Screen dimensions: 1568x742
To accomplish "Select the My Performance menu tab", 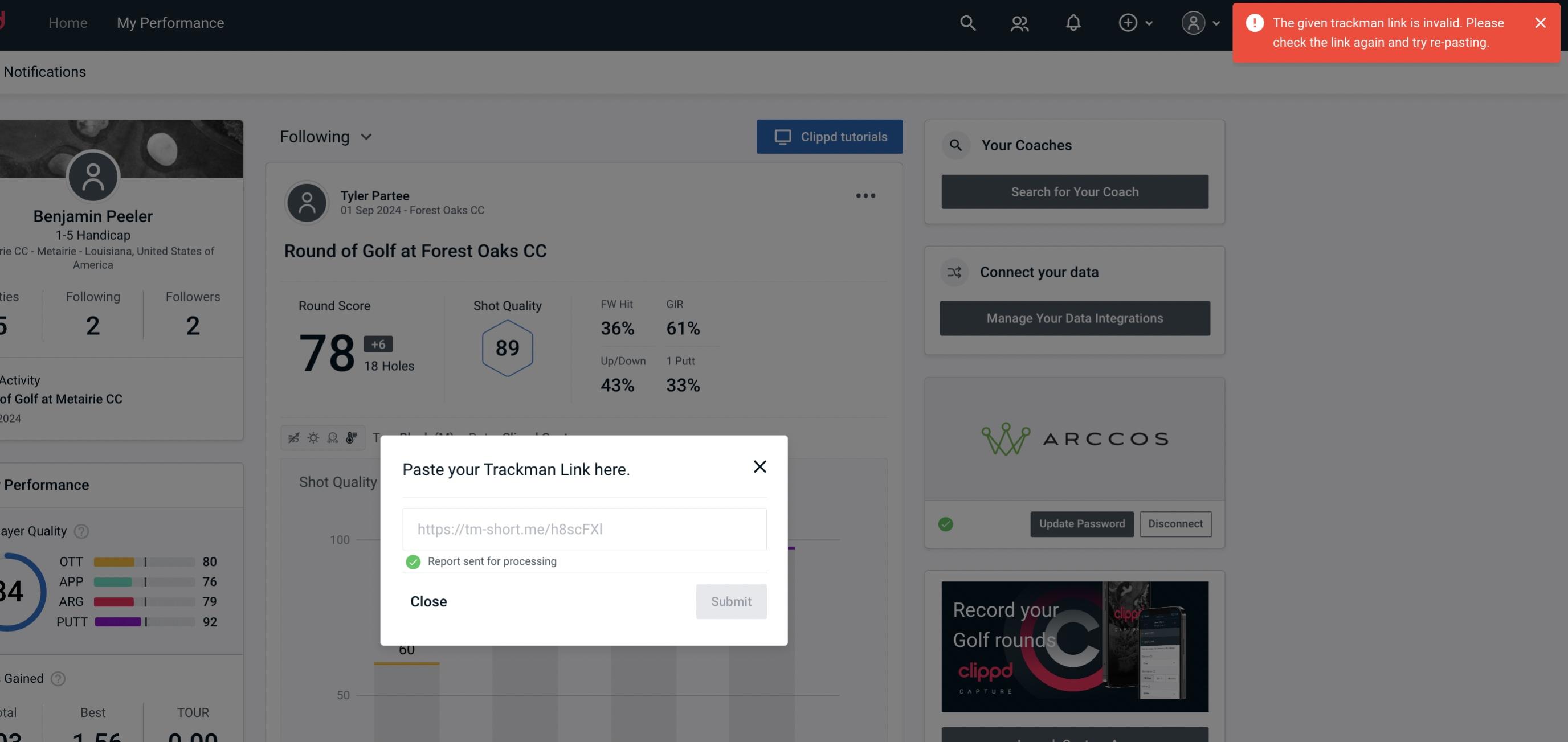I will point(170,22).
